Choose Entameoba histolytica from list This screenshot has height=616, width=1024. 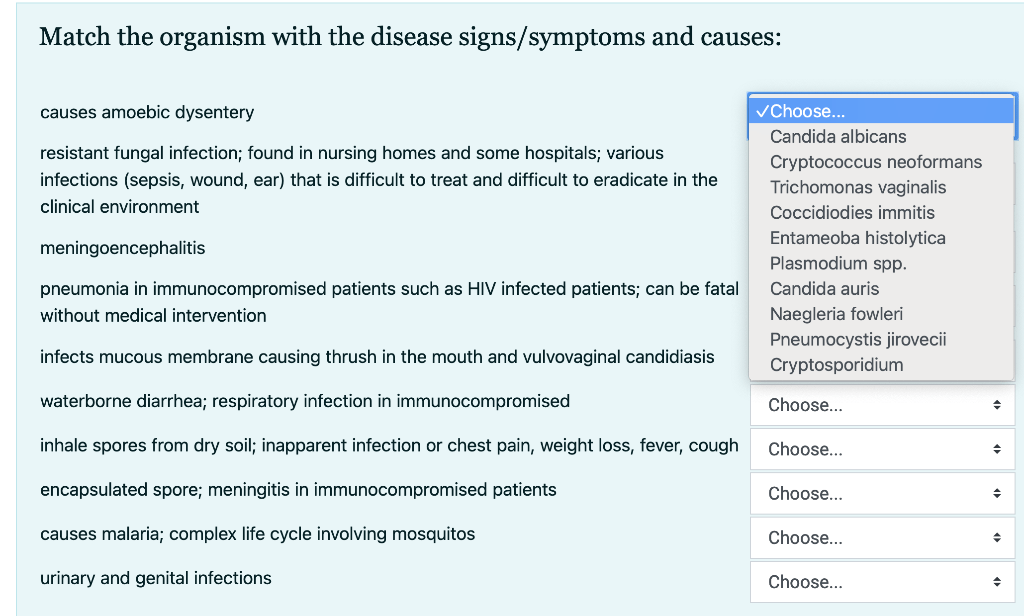857,238
